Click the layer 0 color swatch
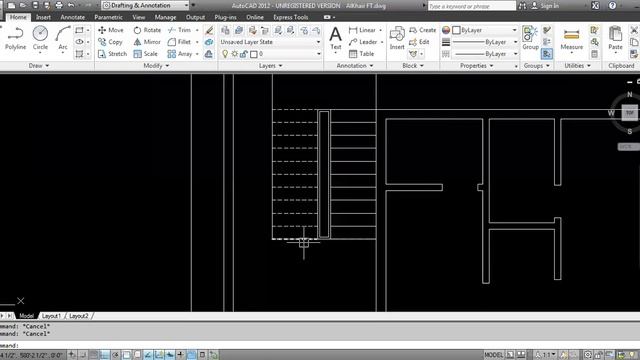The height and width of the screenshot is (360, 640). [253, 54]
